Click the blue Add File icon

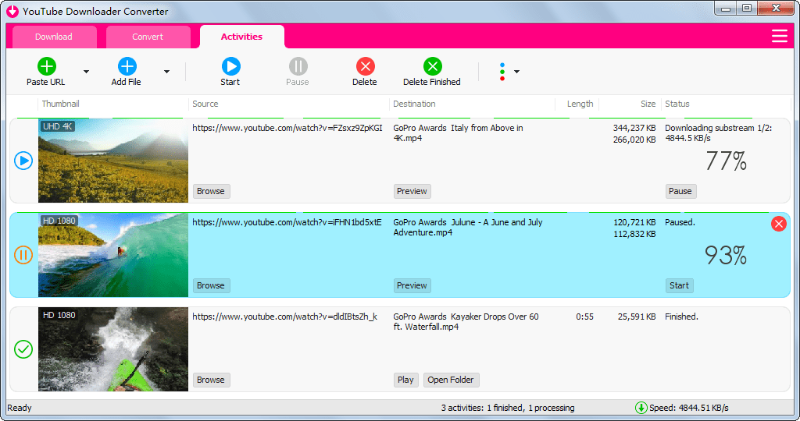[127, 66]
